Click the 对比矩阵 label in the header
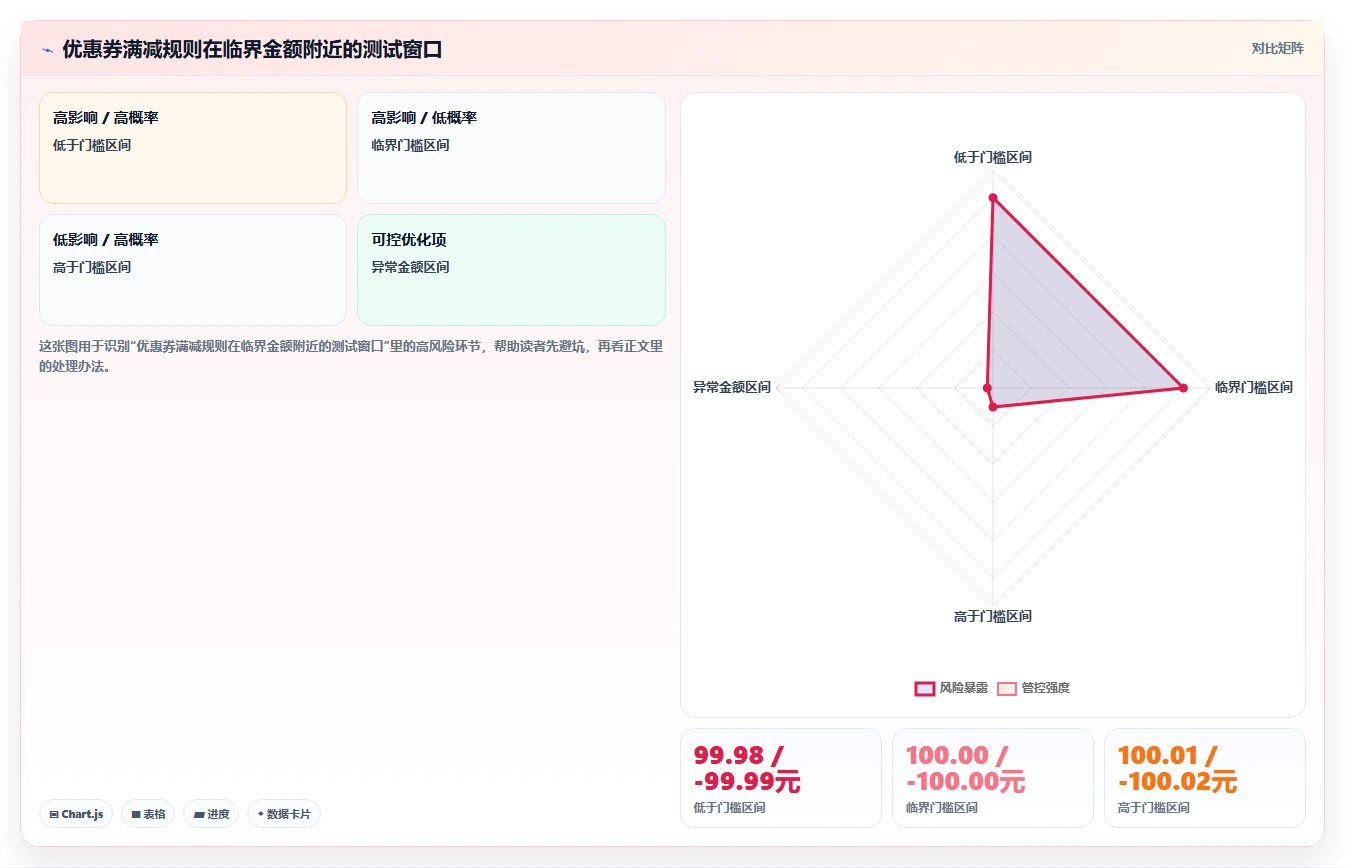 click(1277, 48)
